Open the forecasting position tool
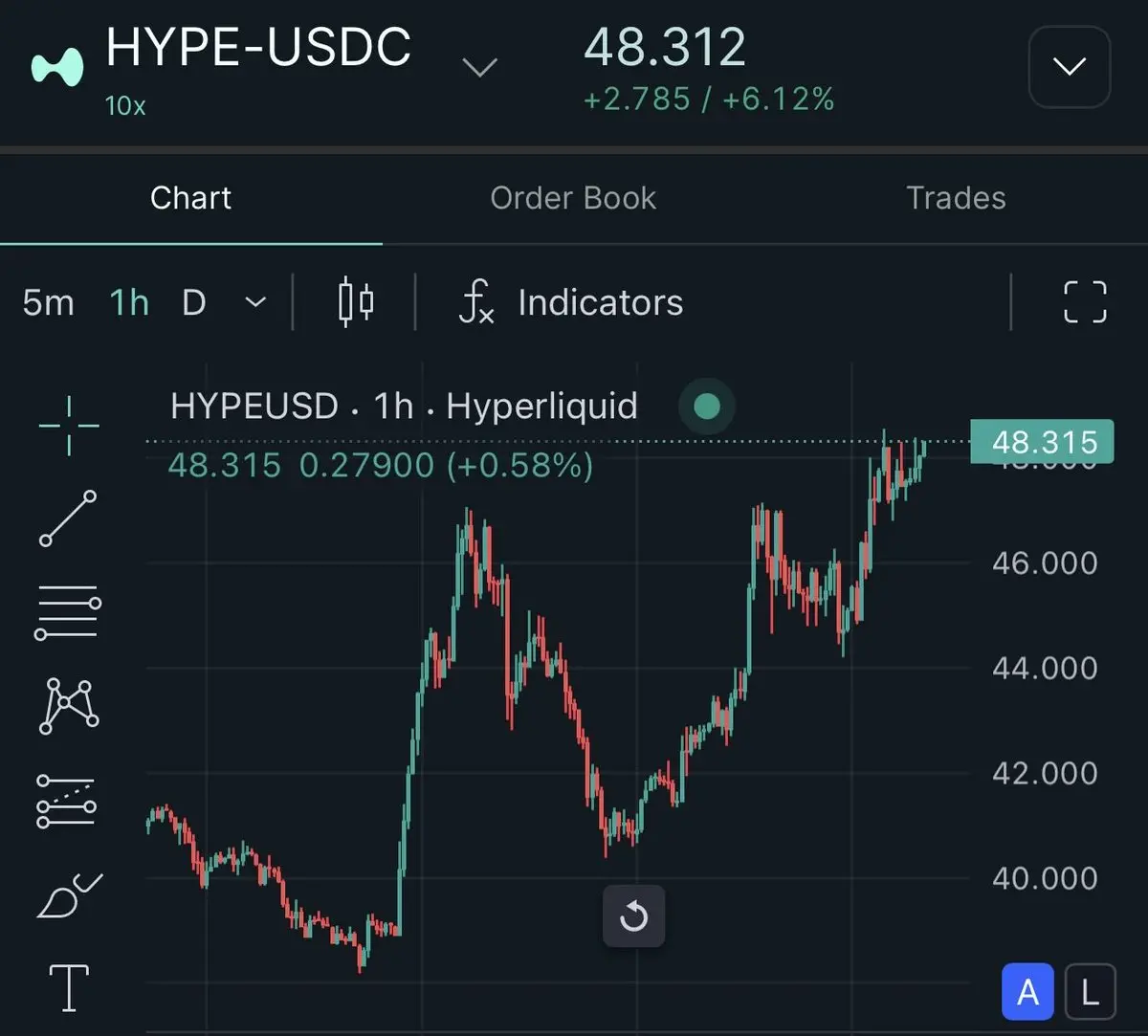 coord(67,801)
